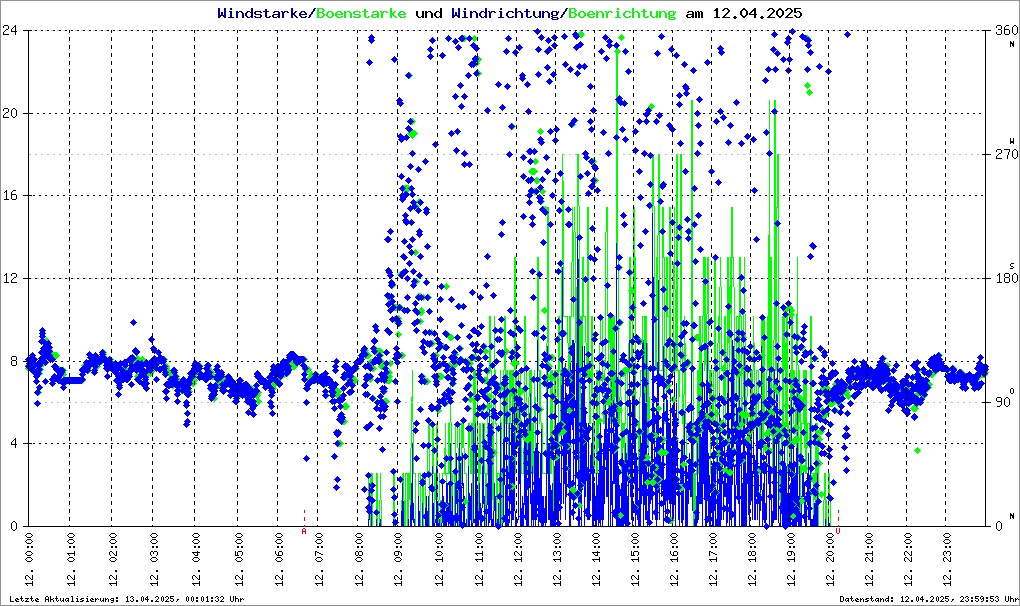Click the W compass letter above 270
This screenshot has height=606, width=1020.
[x=1012, y=141]
